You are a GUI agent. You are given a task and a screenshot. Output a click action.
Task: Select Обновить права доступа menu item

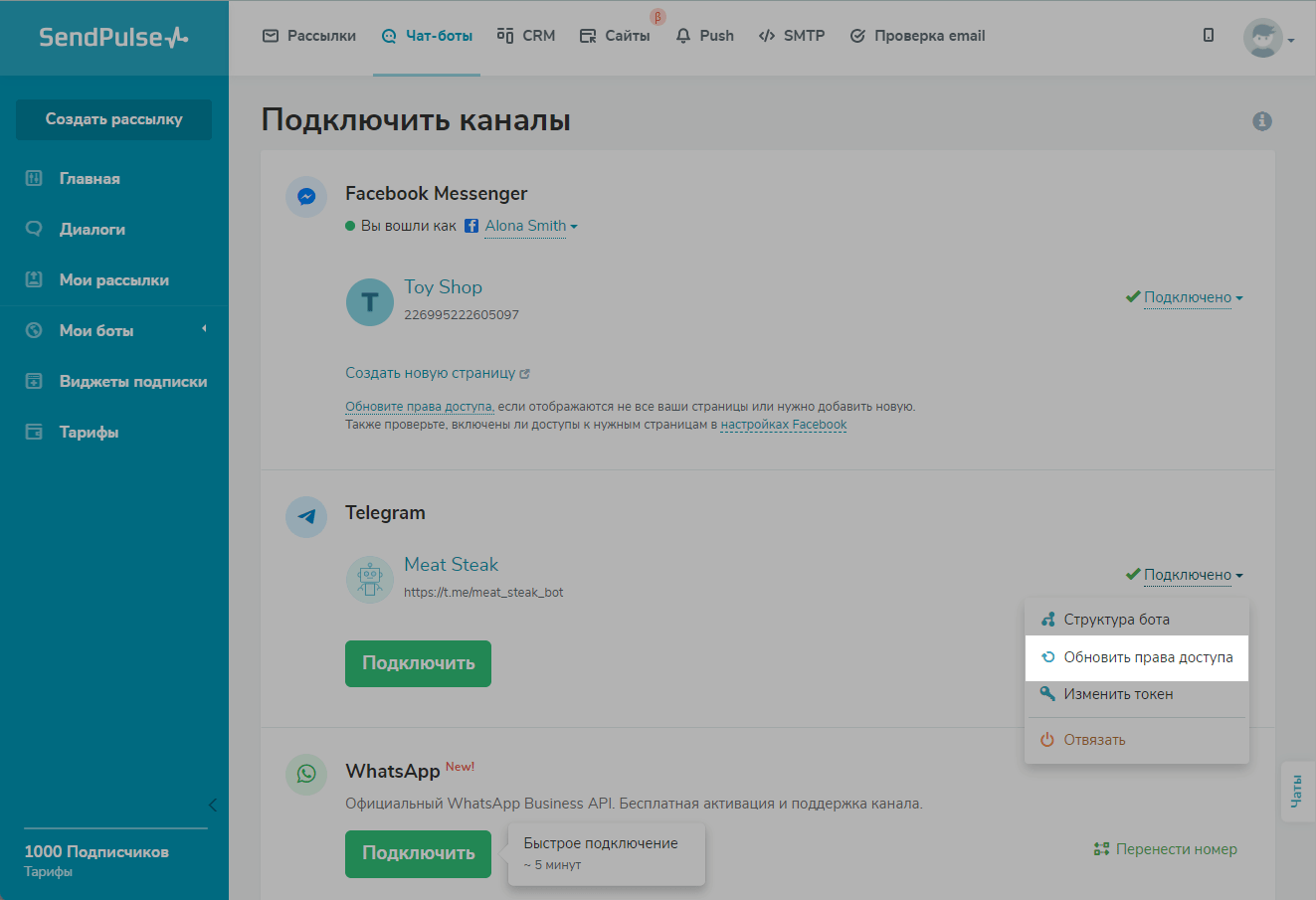[x=1137, y=657]
